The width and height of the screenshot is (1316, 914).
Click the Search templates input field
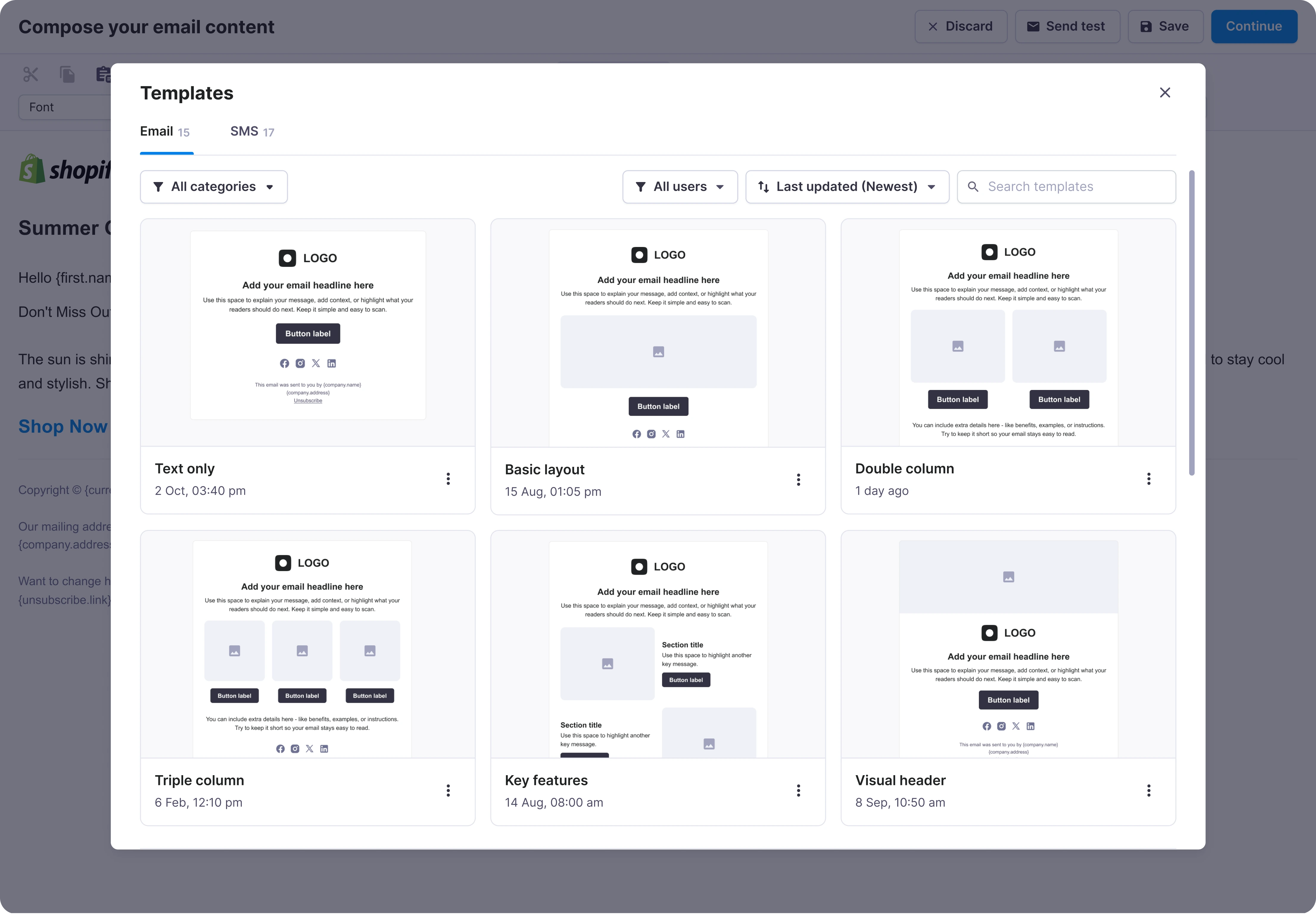(1066, 187)
